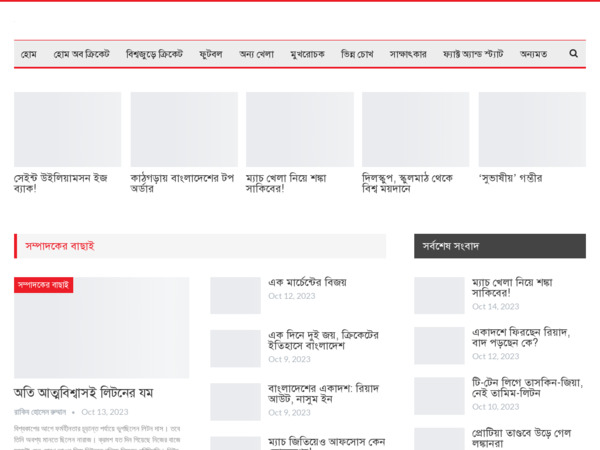The image size is (600, 450).
Task: Open article প্রোটিয়া তাণ্ডবে উড়ে গেল লঙ্কানরা
Action: point(521,438)
